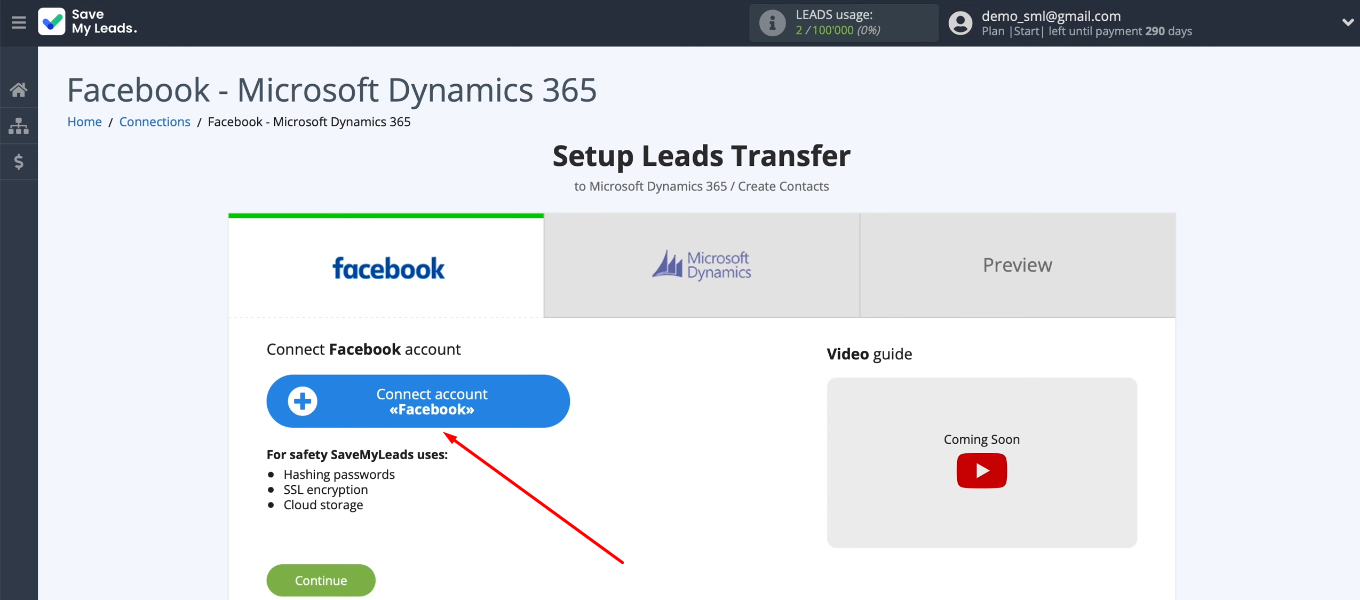
Task: Open the hamburger menu icon
Action: pos(18,22)
